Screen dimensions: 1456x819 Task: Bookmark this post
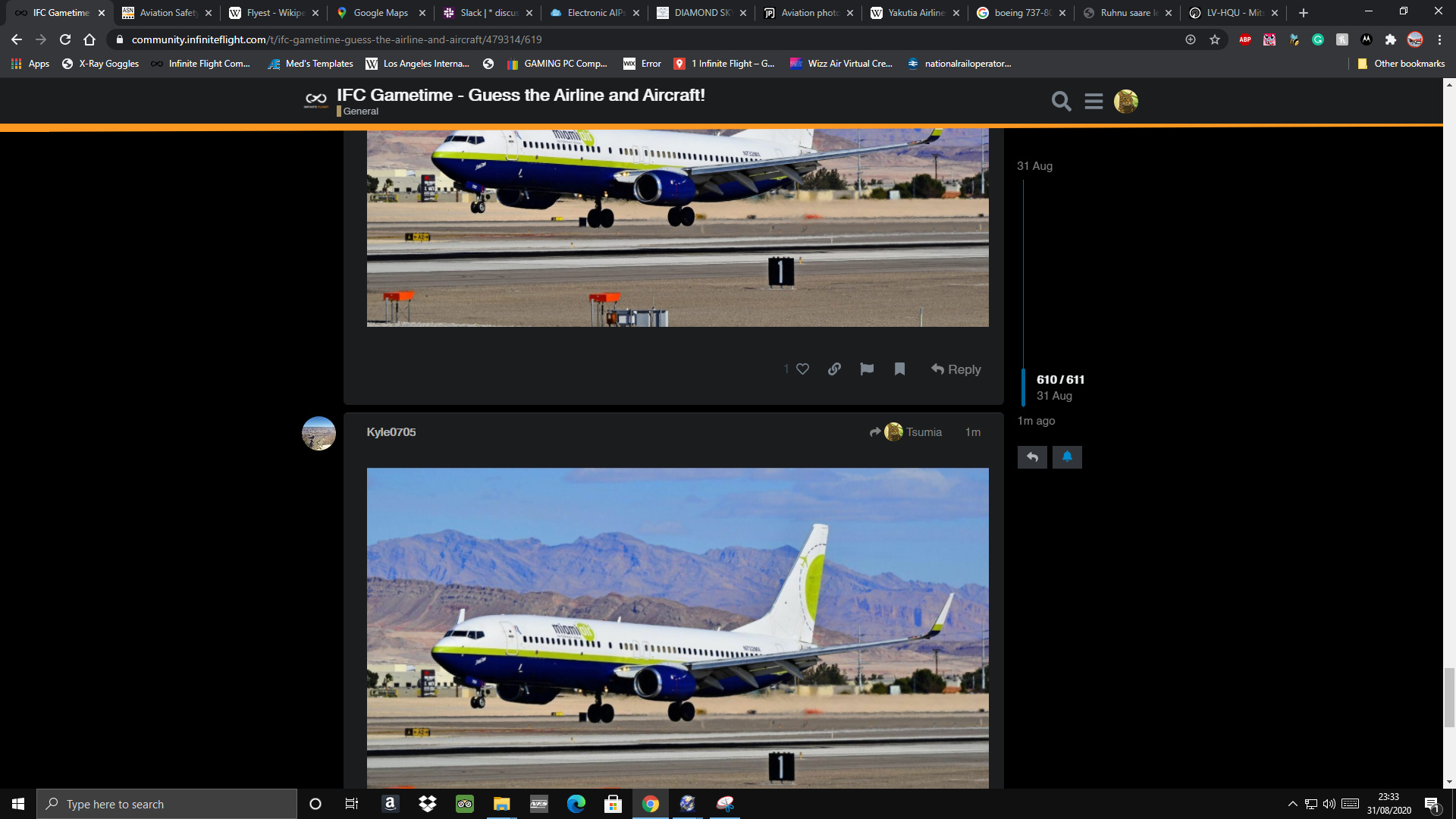(x=899, y=369)
